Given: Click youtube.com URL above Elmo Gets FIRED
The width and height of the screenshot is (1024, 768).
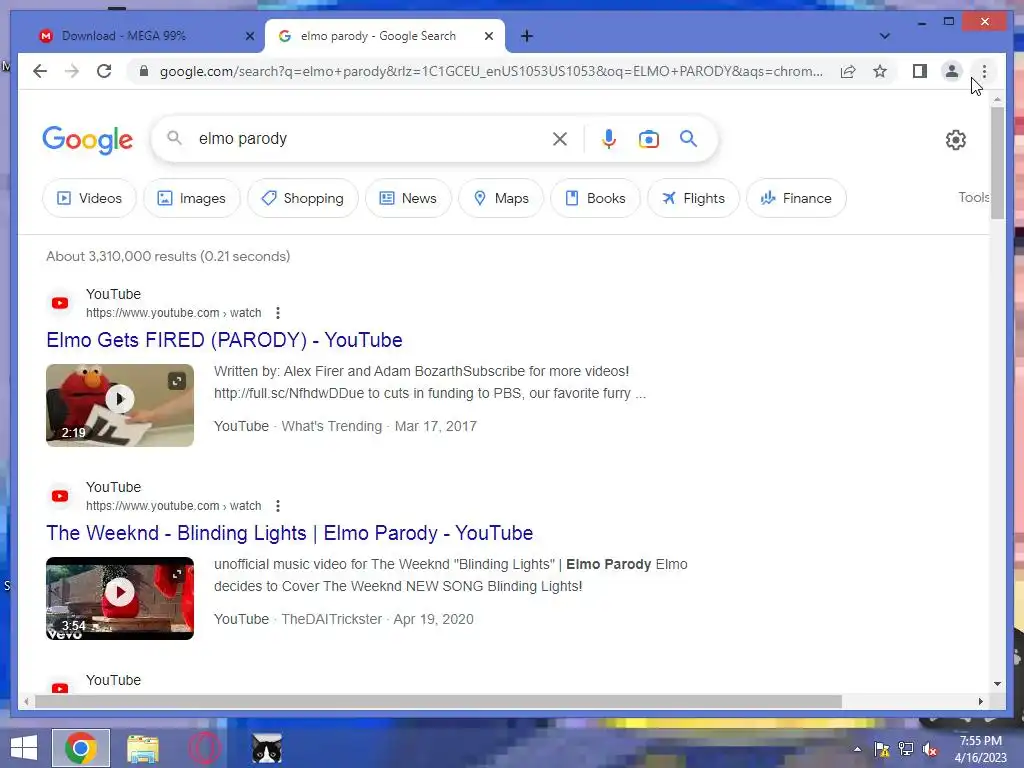Looking at the screenshot, I should [x=173, y=313].
